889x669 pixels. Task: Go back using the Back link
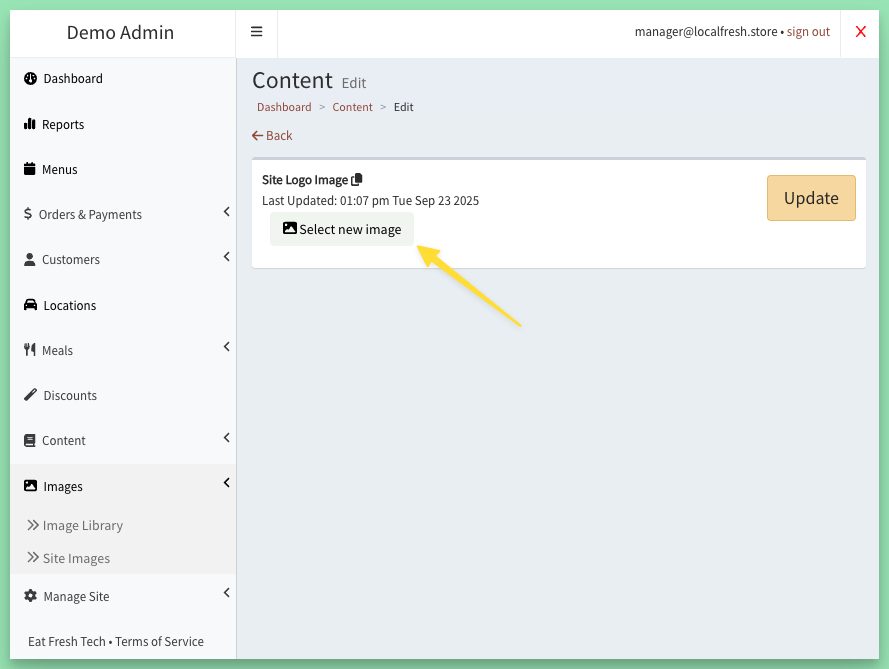[272, 136]
